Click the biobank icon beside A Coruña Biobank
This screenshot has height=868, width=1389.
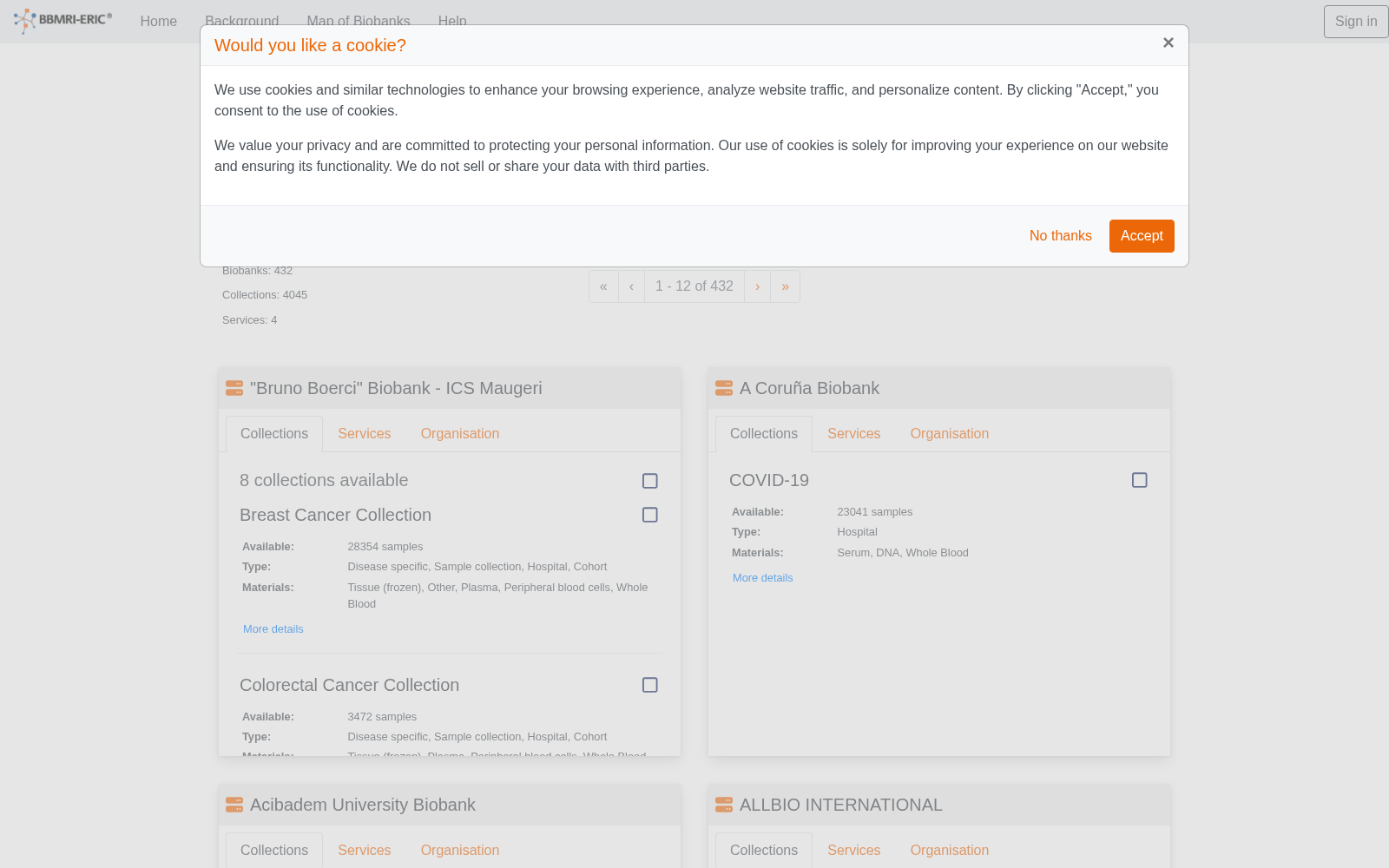(x=724, y=388)
